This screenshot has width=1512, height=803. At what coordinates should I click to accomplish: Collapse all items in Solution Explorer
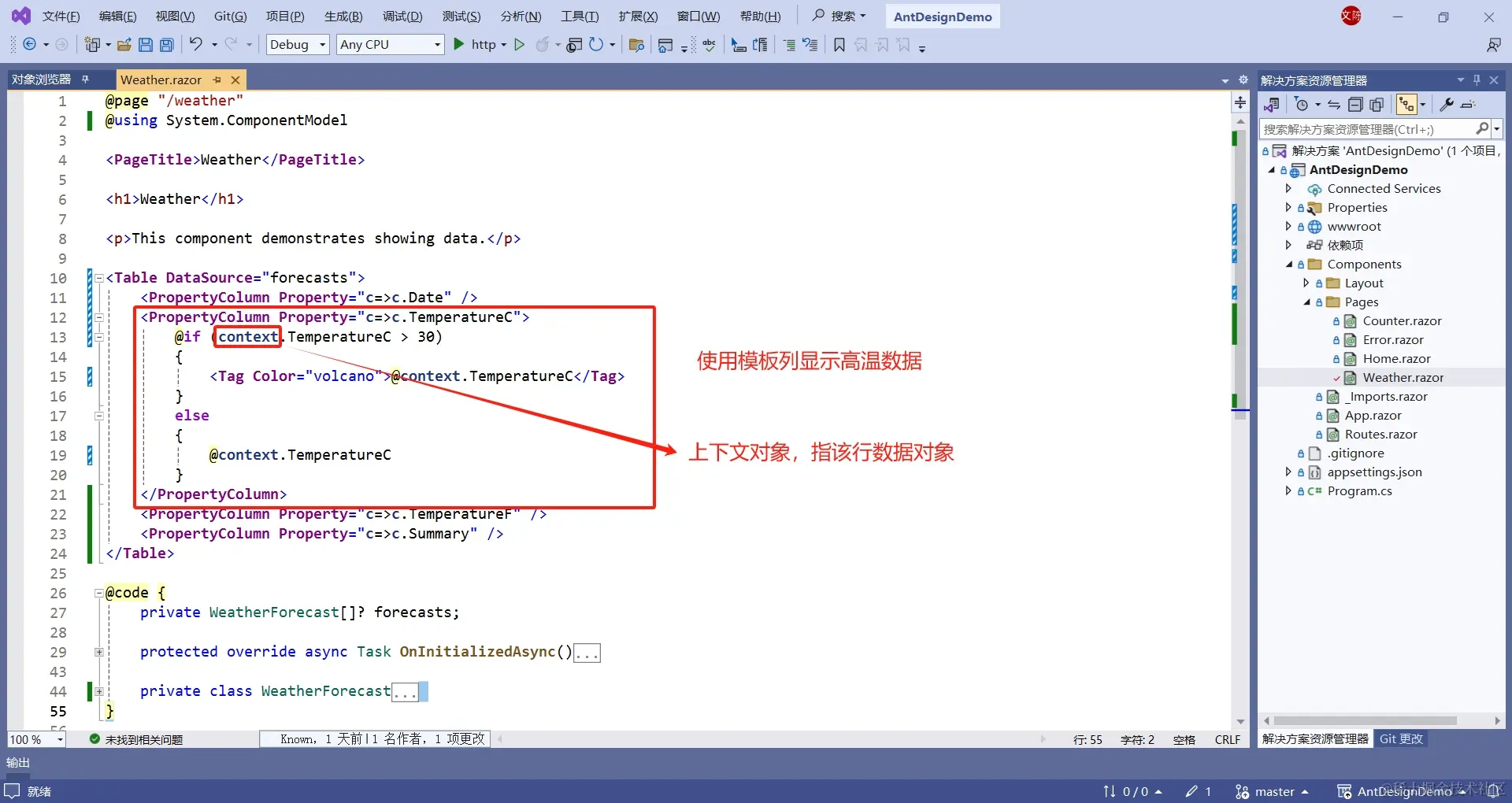click(1355, 105)
